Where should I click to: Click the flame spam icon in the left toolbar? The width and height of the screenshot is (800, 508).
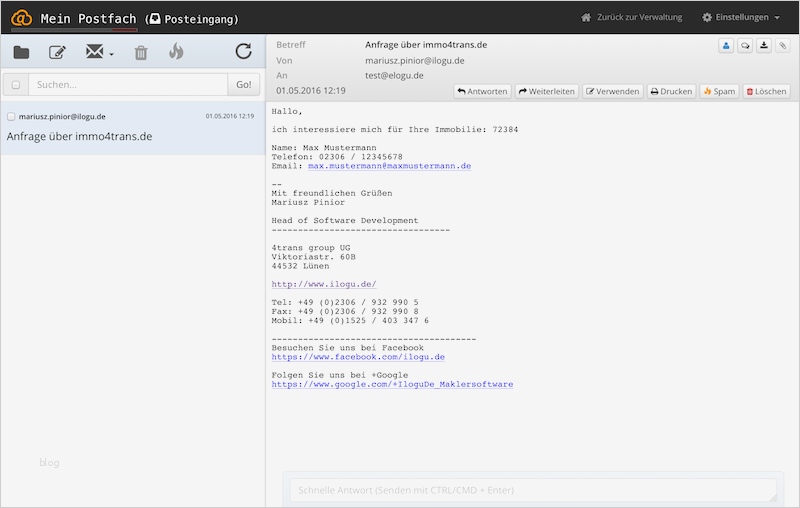176,52
